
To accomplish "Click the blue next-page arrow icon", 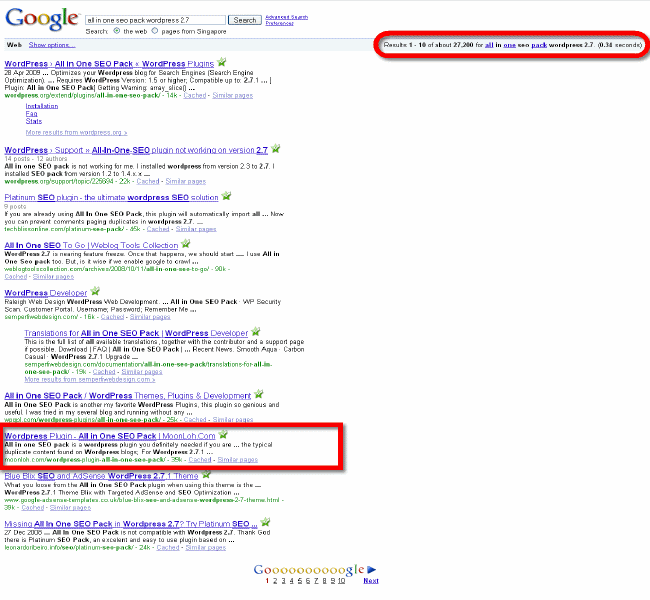I will 371,570.
